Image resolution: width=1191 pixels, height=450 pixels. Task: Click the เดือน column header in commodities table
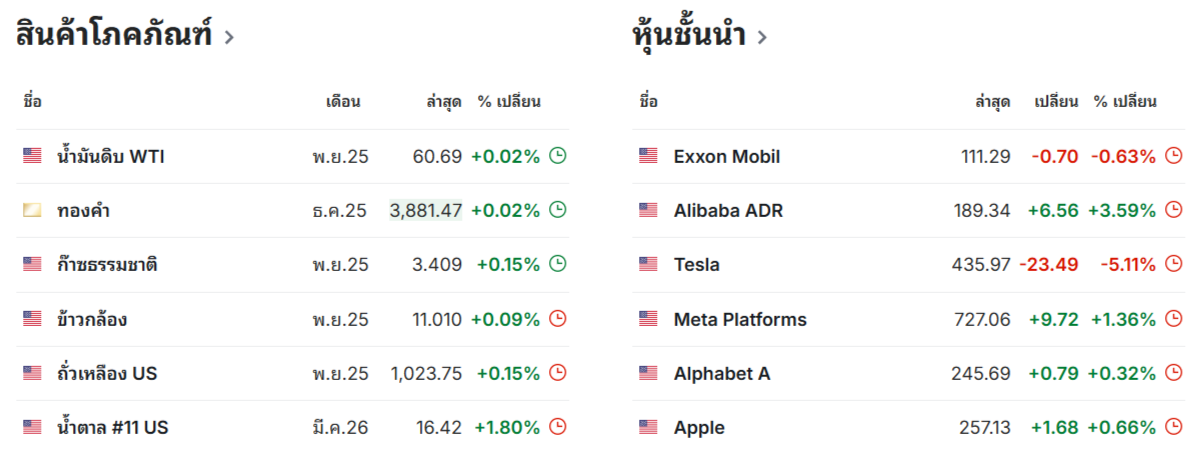coord(343,101)
